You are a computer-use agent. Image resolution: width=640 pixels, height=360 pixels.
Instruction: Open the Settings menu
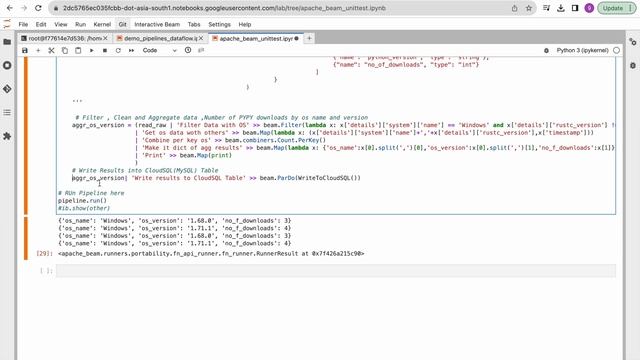pyautogui.click(x=220, y=24)
